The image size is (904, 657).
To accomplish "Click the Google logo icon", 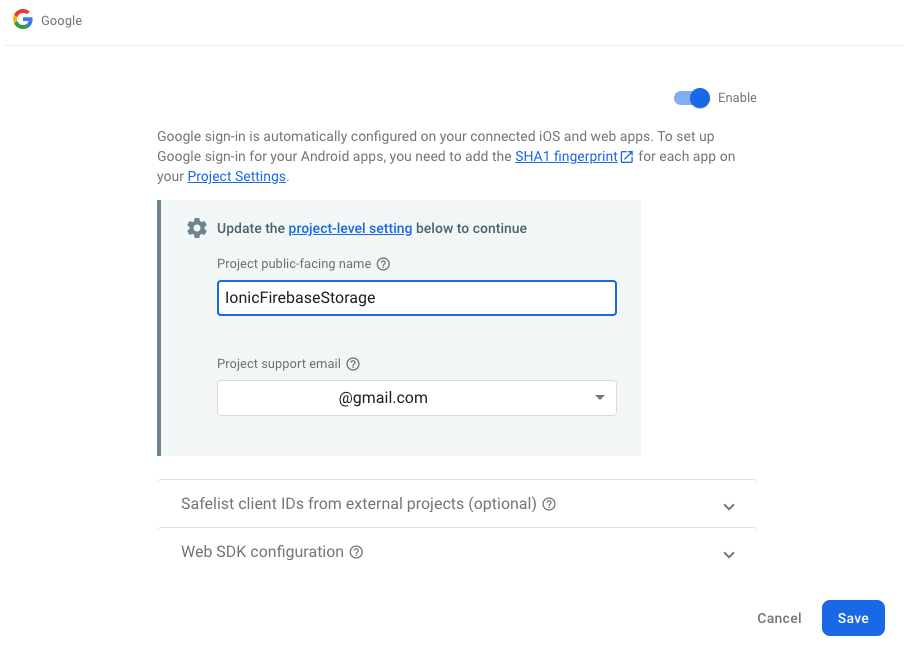I will click(x=22, y=20).
